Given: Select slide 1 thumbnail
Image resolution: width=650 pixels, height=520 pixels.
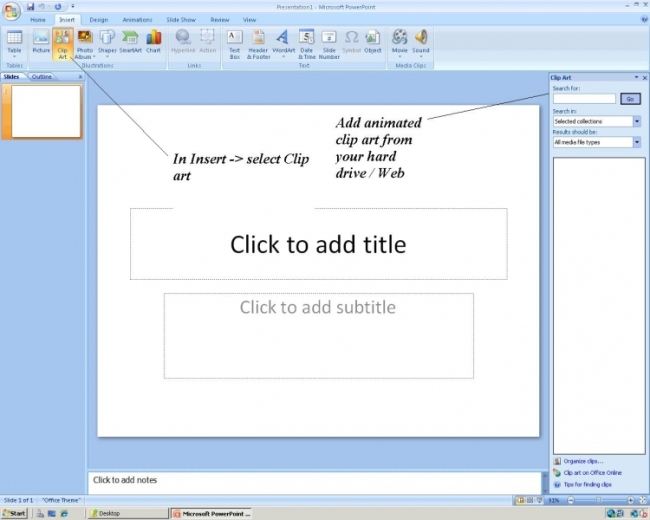Looking at the screenshot, I should click(46, 112).
